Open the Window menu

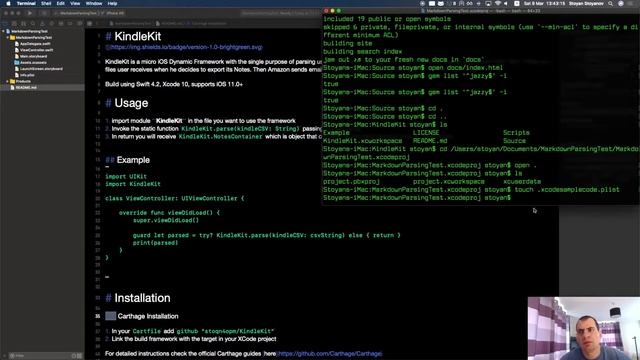tap(94, 3)
